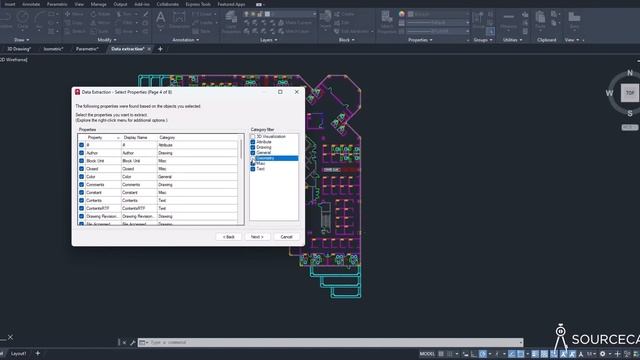The height and width of the screenshot is (360, 640).
Task: Select the Arc tool in the ribbon
Action: (x=40, y=20)
